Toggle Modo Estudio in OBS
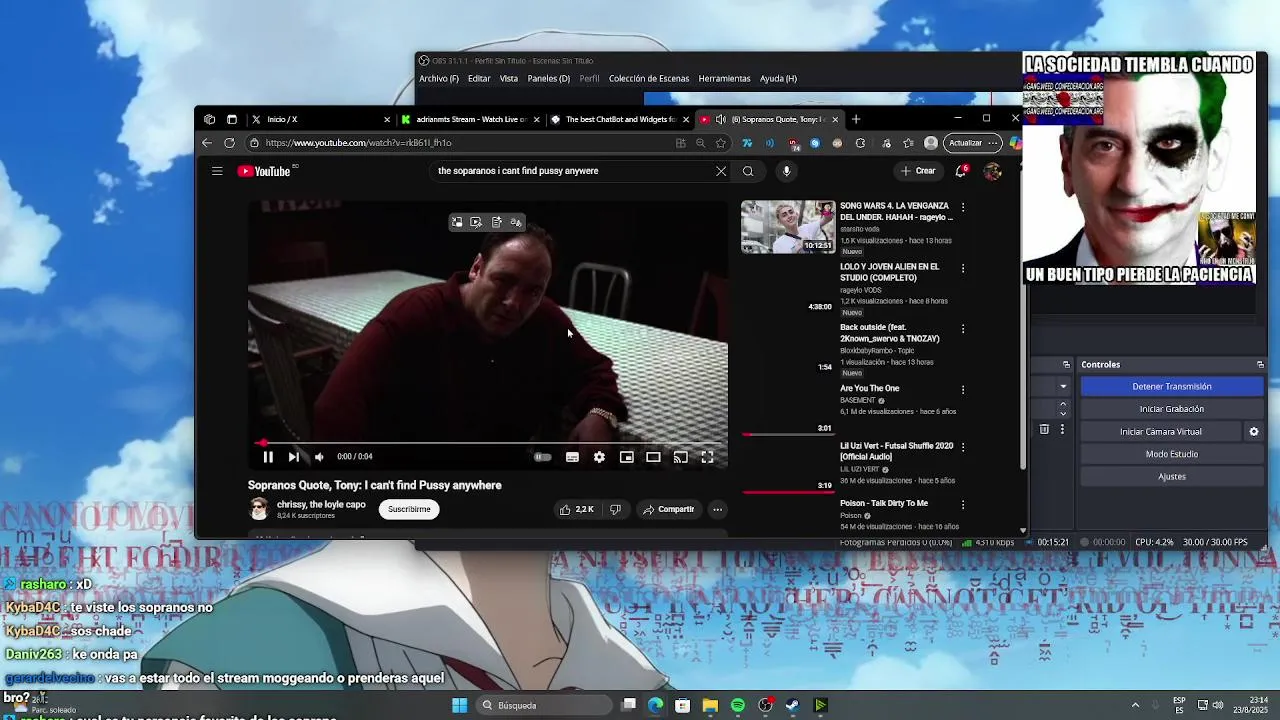This screenshot has height=720, width=1280. tap(1171, 454)
